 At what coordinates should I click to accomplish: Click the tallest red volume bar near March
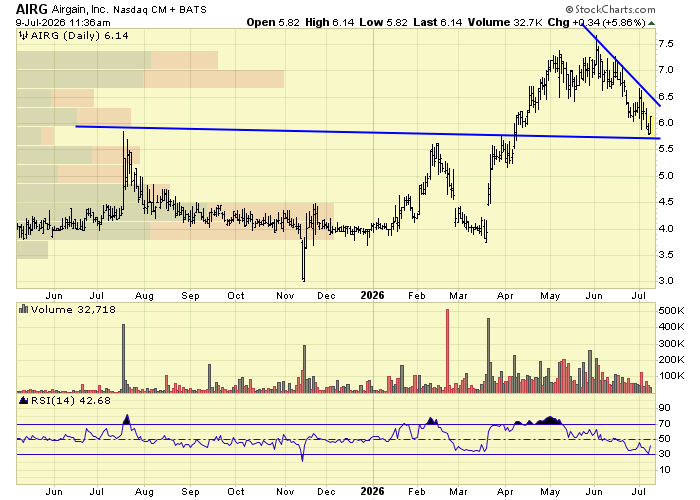[x=447, y=351]
